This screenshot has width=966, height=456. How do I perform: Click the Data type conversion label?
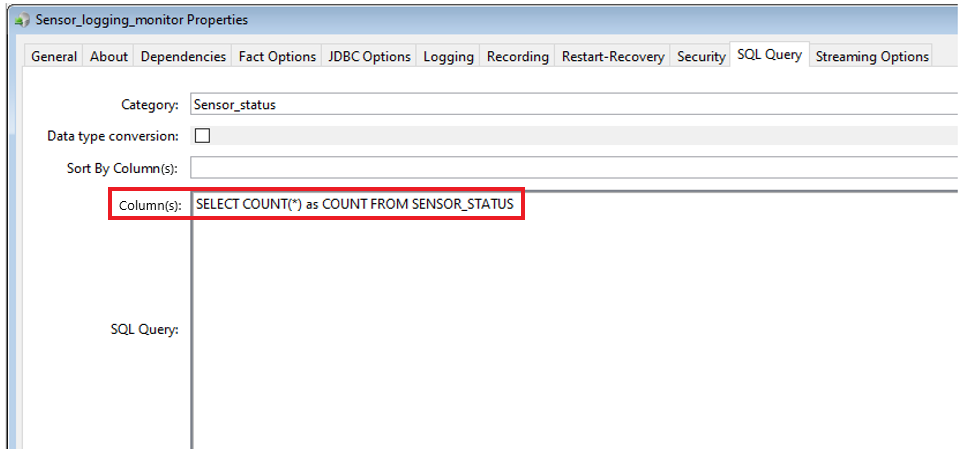[113, 136]
